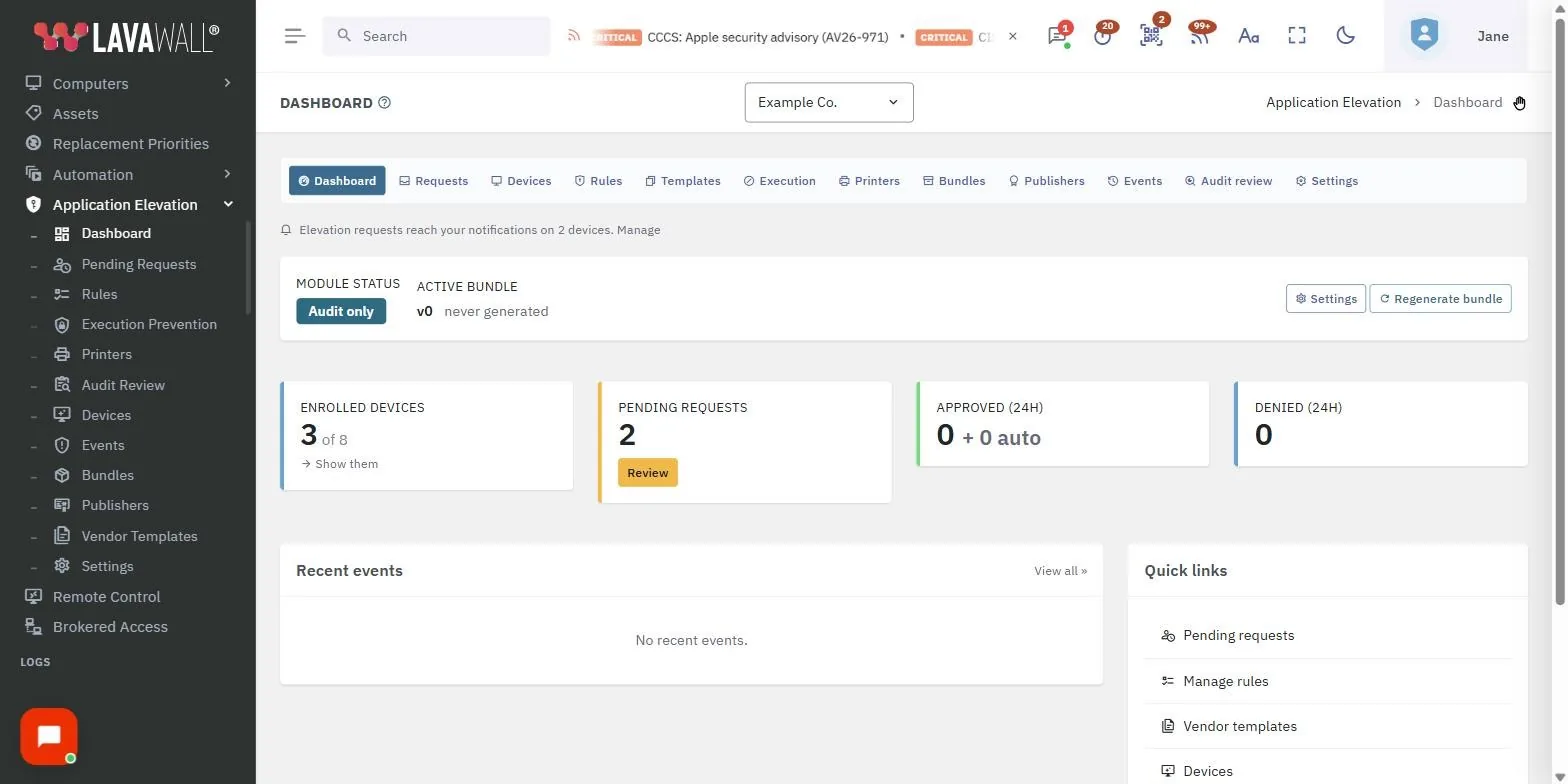The image size is (1568, 784).
Task: Open the Aa font size control
Action: pos(1248,36)
